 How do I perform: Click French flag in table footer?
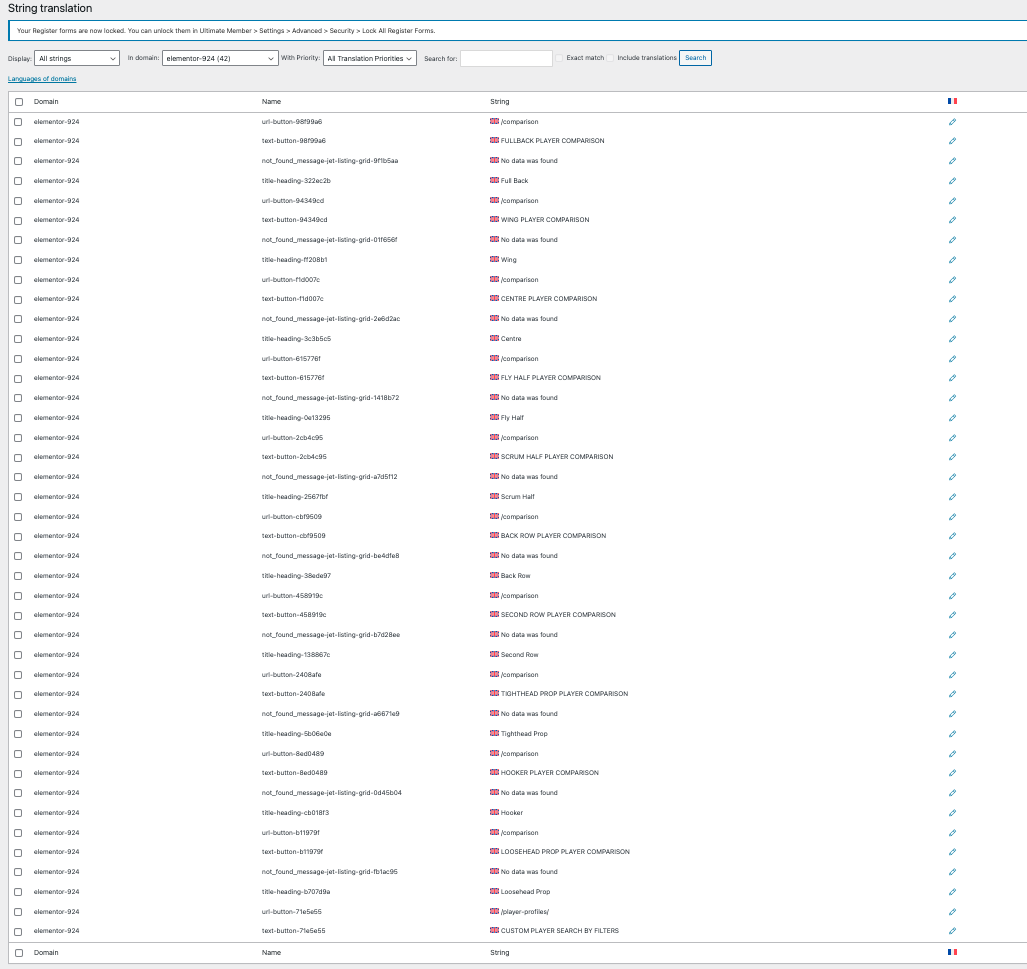click(x=952, y=952)
